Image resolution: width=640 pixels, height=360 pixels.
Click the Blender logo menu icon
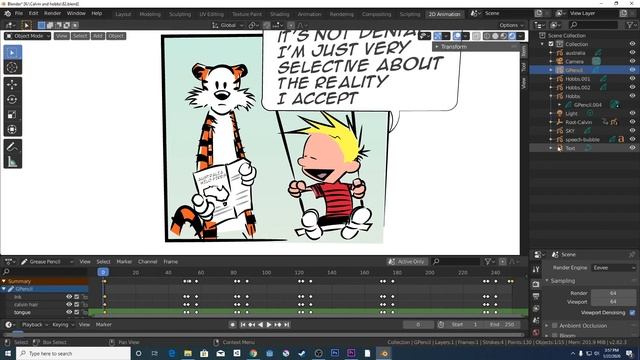click(7, 13)
